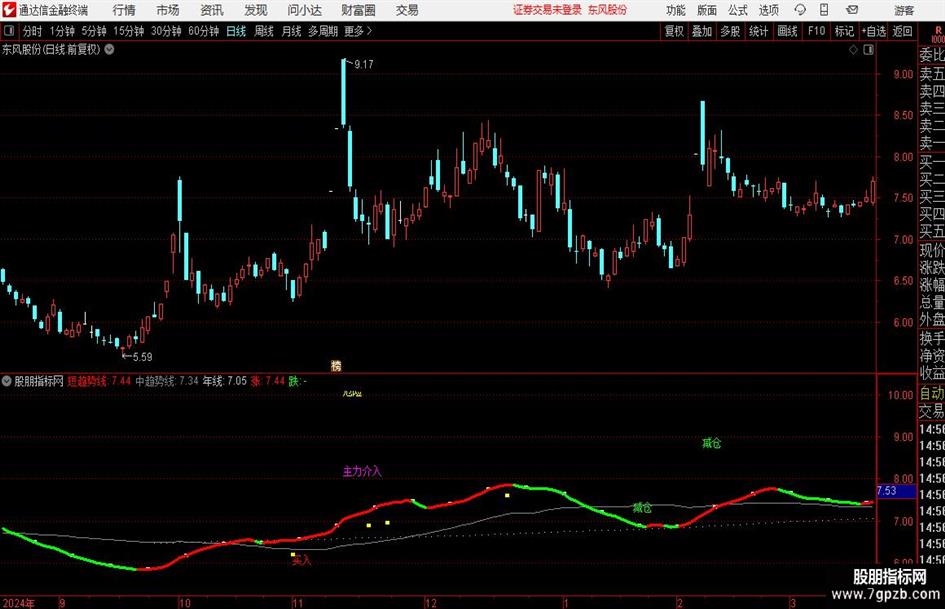Screen dimensions: 945x609
Task: Open the 公式 menu
Action: pos(737,10)
